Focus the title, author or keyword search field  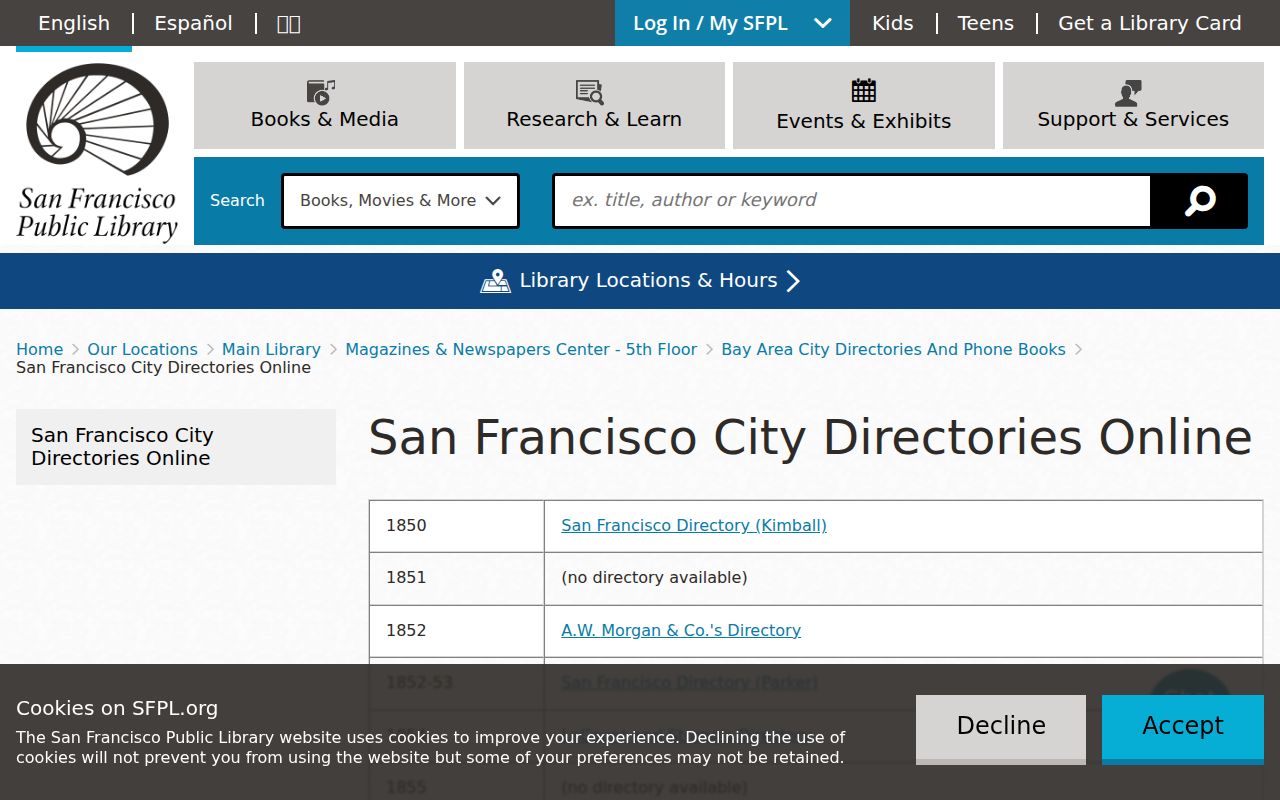[x=852, y=201]
